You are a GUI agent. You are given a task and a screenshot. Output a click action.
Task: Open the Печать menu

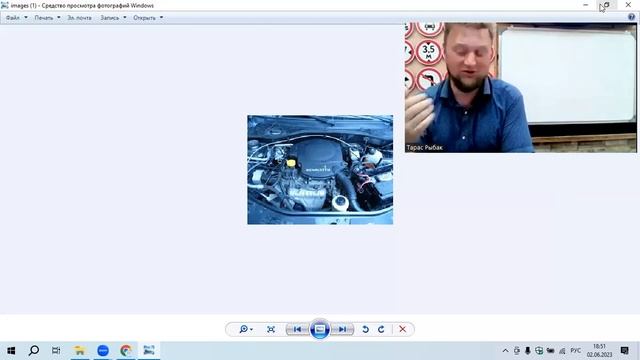[x=44, y=18]
